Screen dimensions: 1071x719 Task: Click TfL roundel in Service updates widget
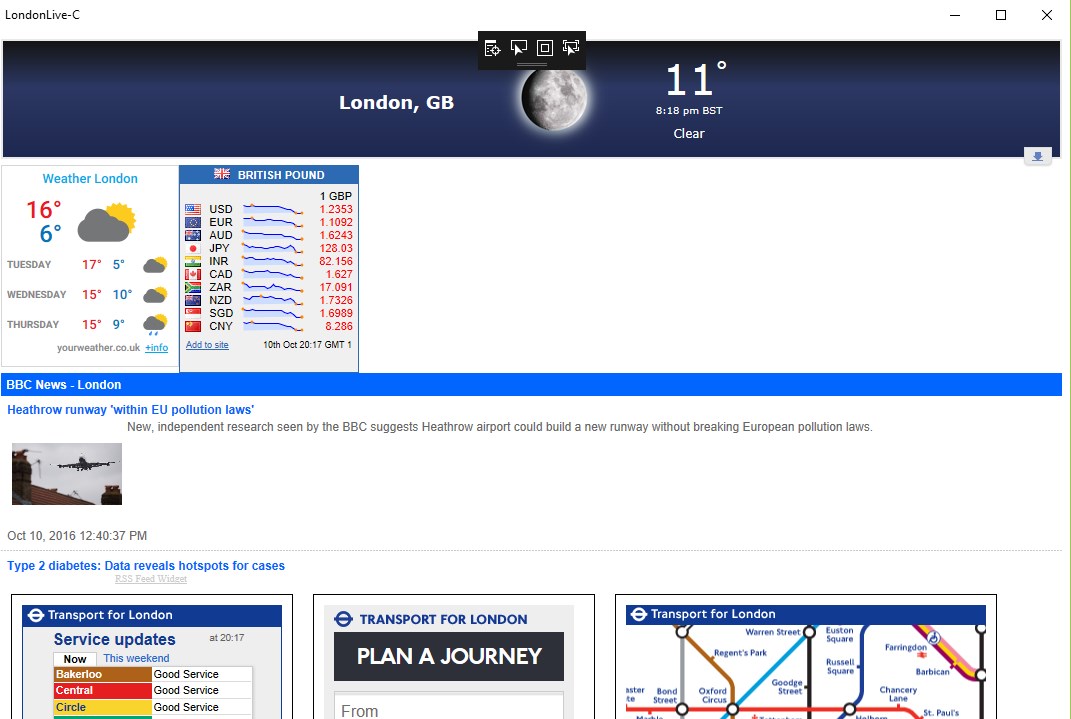pos(36,615)
